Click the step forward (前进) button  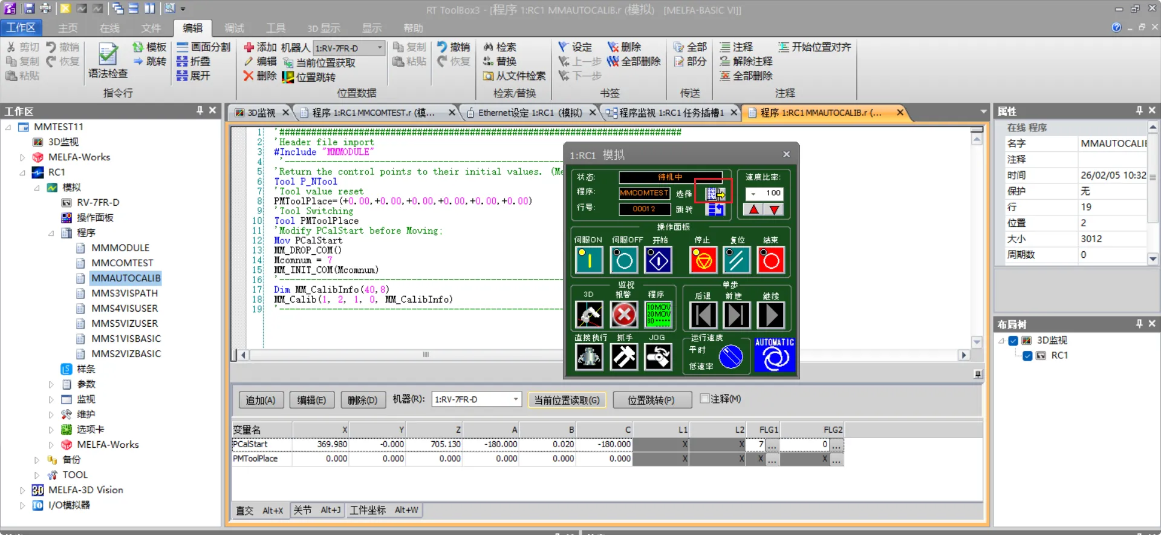click(x=737, y=315)
